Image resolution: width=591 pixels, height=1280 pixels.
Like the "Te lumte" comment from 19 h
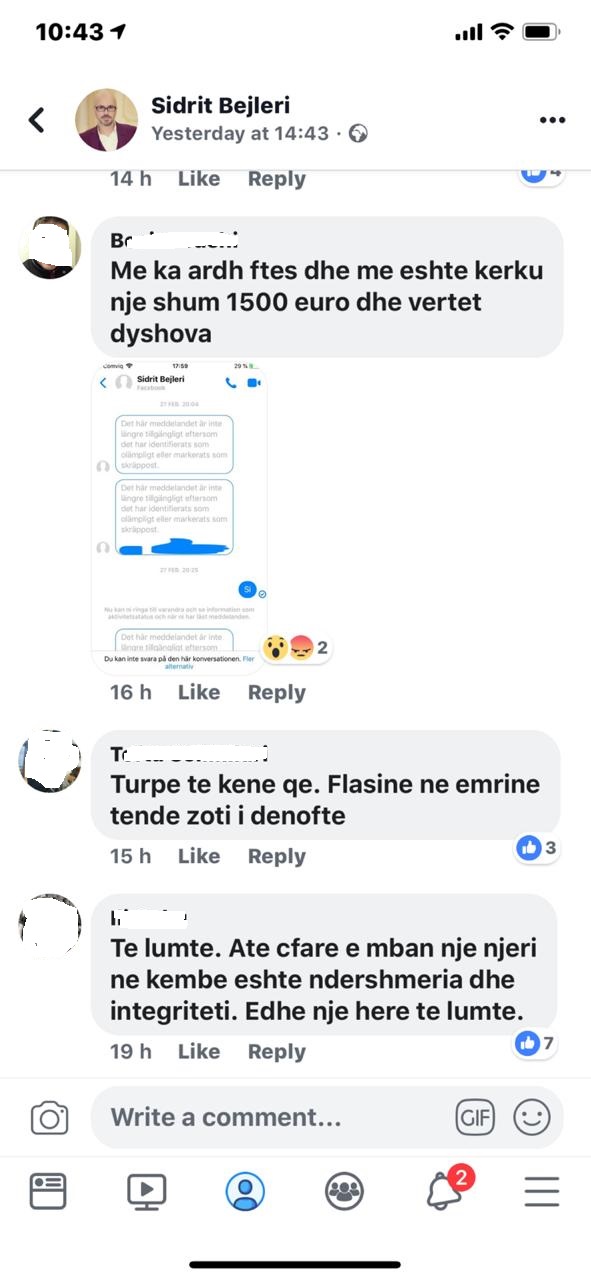tap(199, 1051)
